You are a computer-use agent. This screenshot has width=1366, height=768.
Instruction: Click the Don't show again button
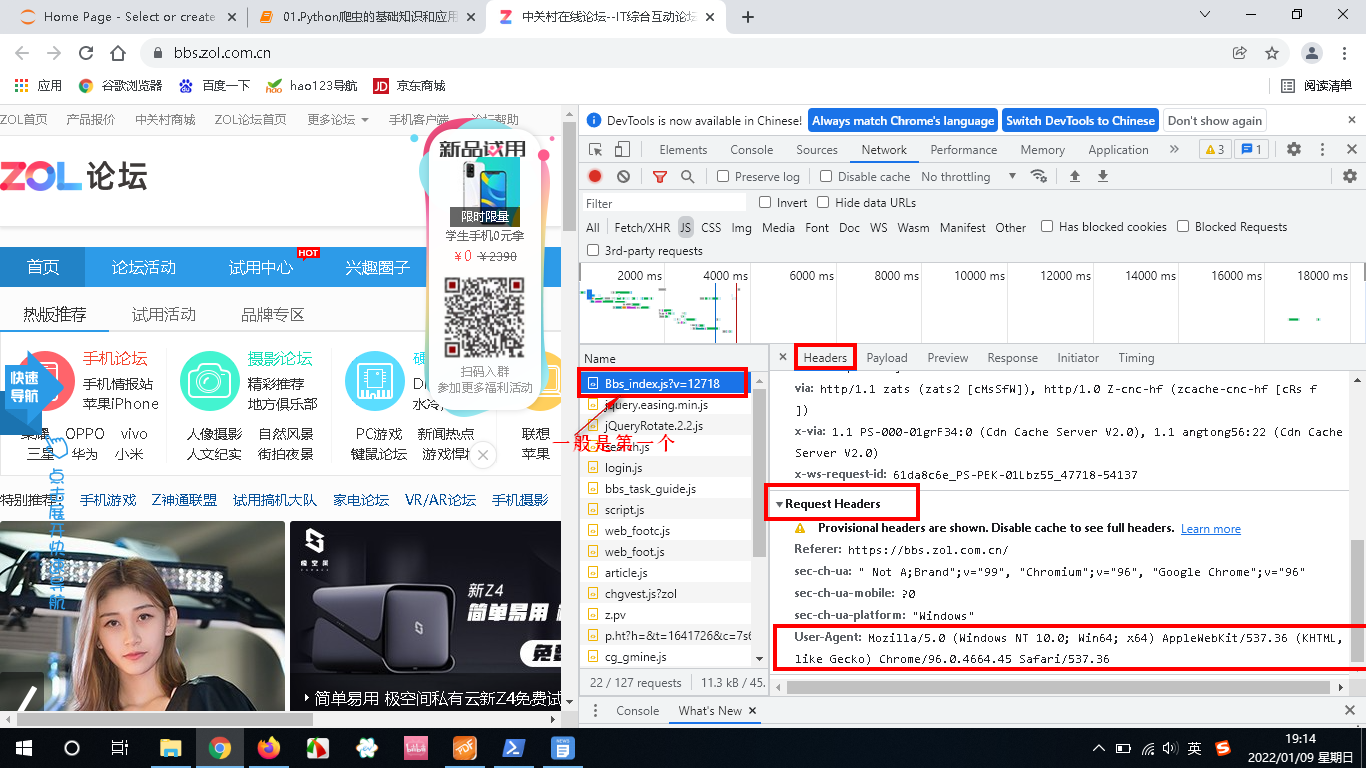[x=1215, y=120]
